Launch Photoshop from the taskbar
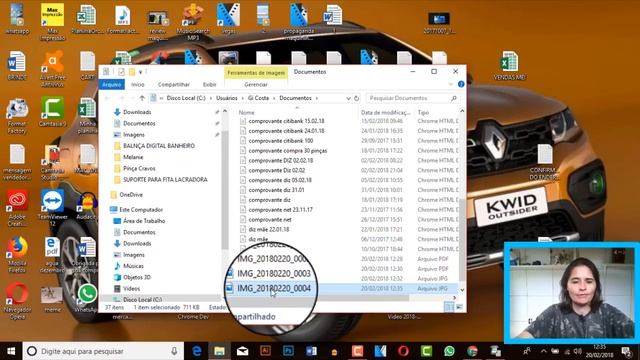This screenshot has width=640, height=360. tap(288, 351)
